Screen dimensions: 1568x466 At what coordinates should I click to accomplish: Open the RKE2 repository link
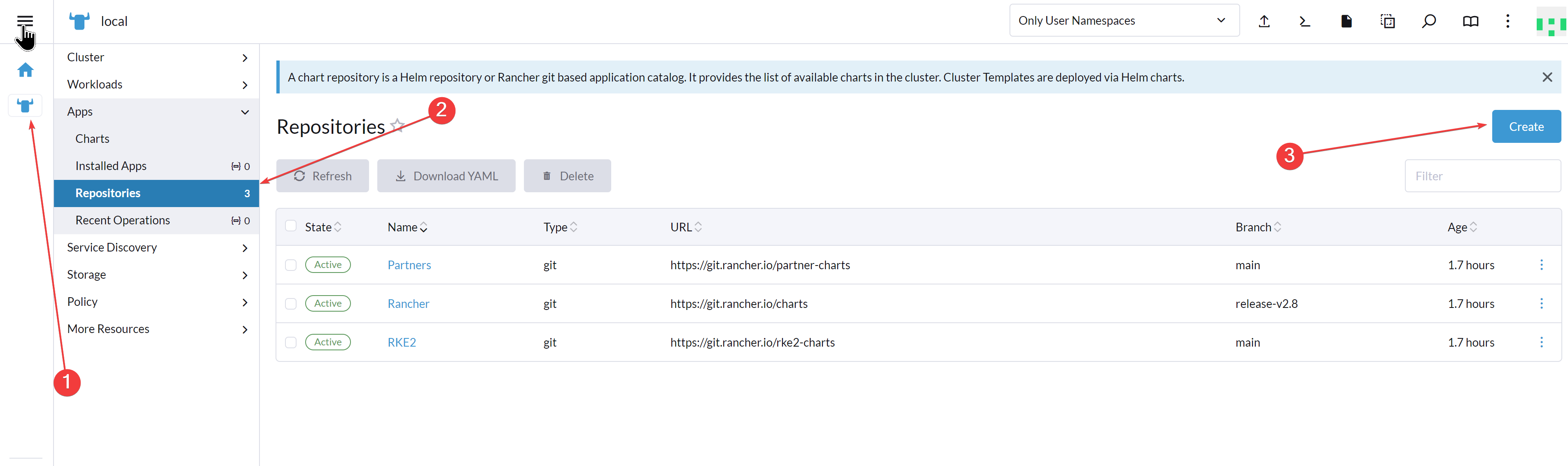[x=402, y=342]
